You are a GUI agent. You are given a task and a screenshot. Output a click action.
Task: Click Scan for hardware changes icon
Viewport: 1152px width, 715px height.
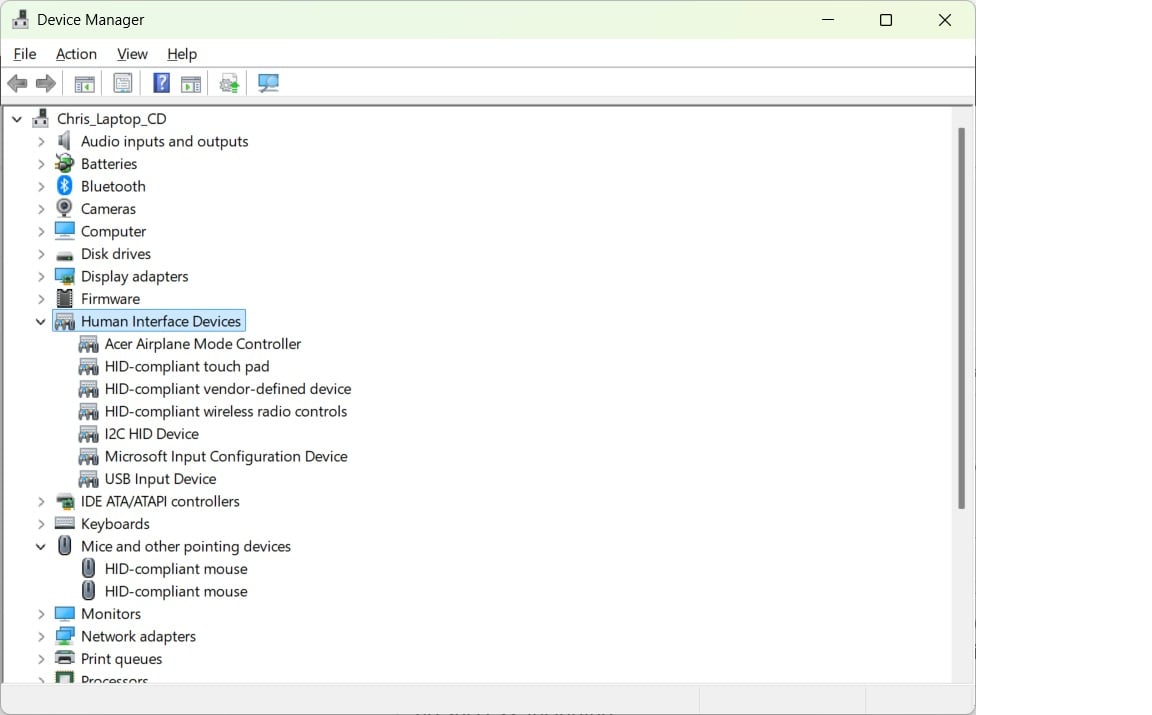[268, 83]
